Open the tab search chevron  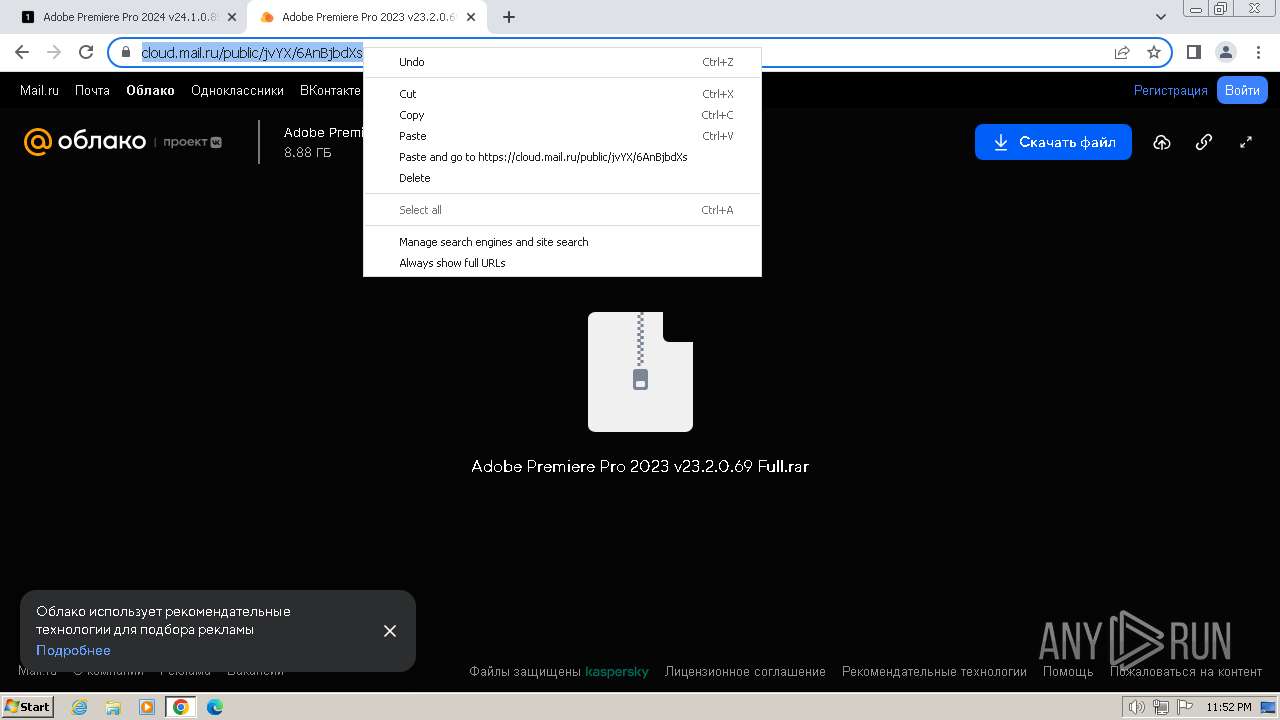point(1161,17)
